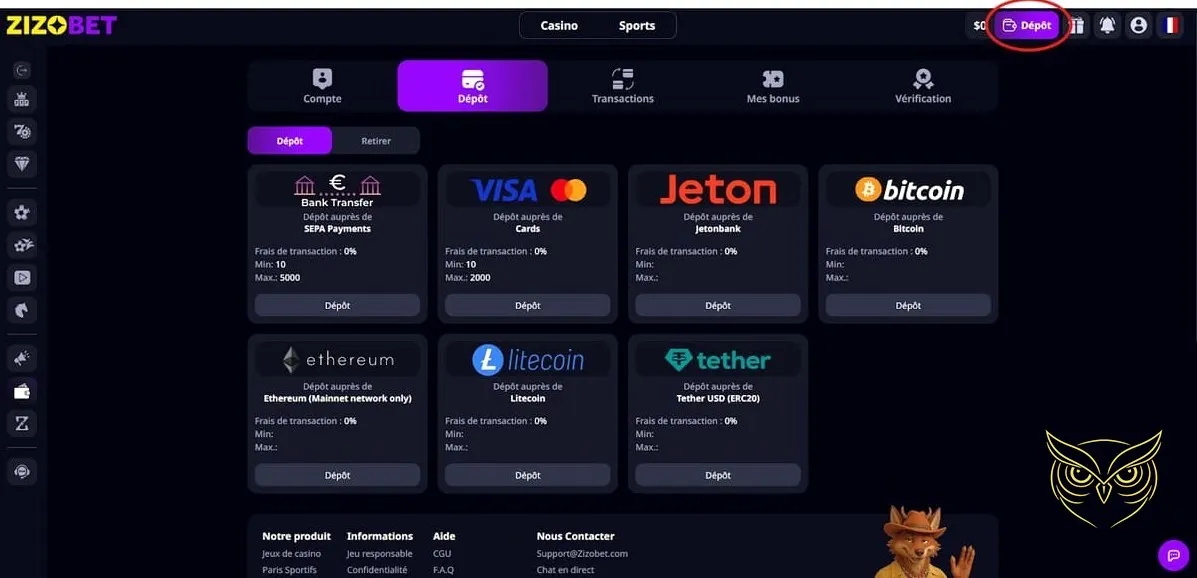The image size is (1197, 578).
Task: Open the Transactions tab
Action: coord(623,86)
